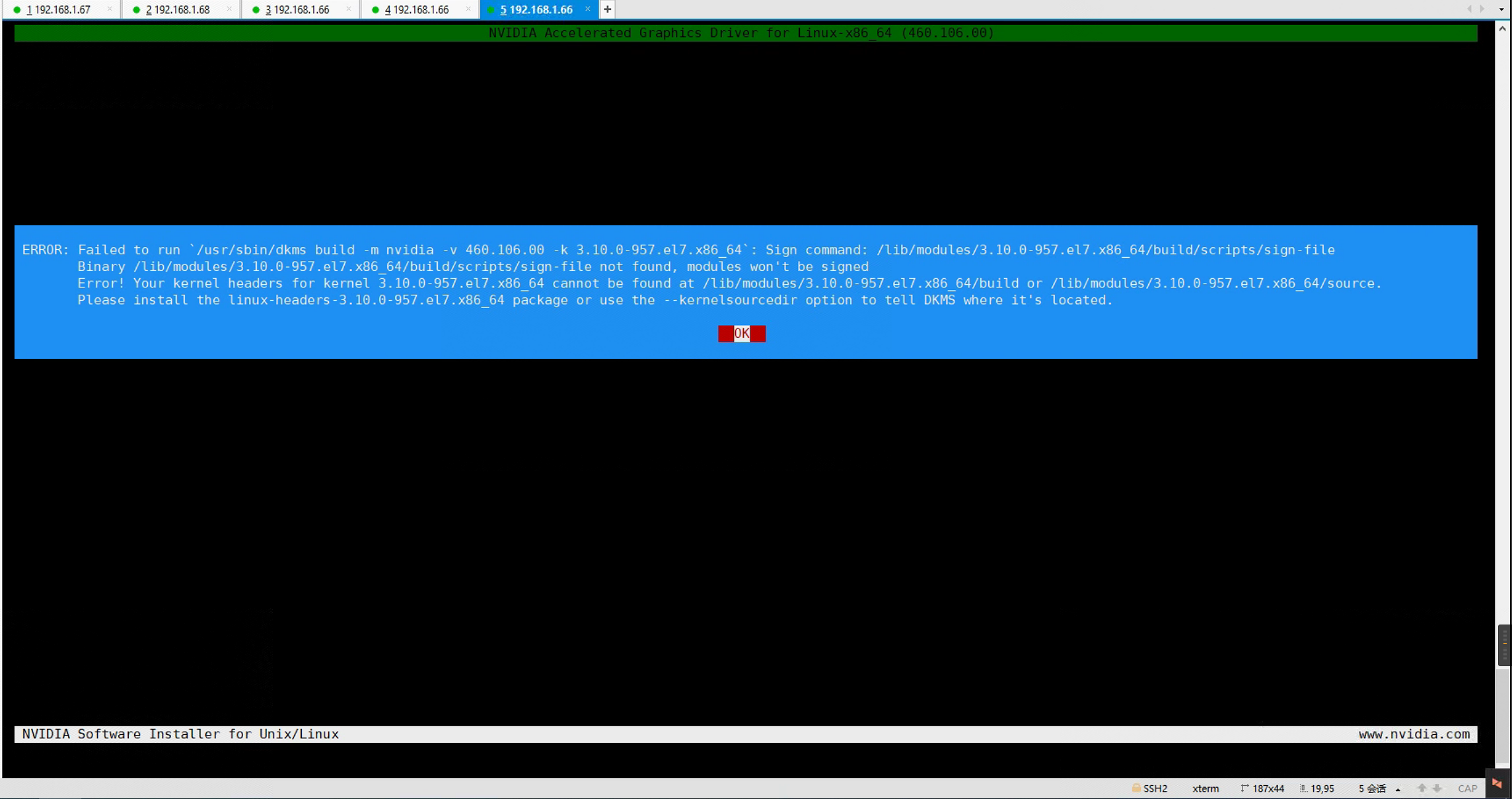This screenshot has width=1512, height=799.
Task: Click the orange Xshell icon in bottom-right corner
Action: pyautogui.click(x=1496, y=786)
